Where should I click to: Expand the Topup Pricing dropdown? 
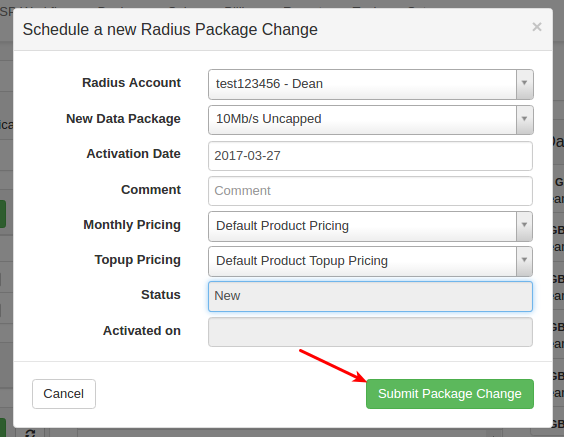coord(370,261)
